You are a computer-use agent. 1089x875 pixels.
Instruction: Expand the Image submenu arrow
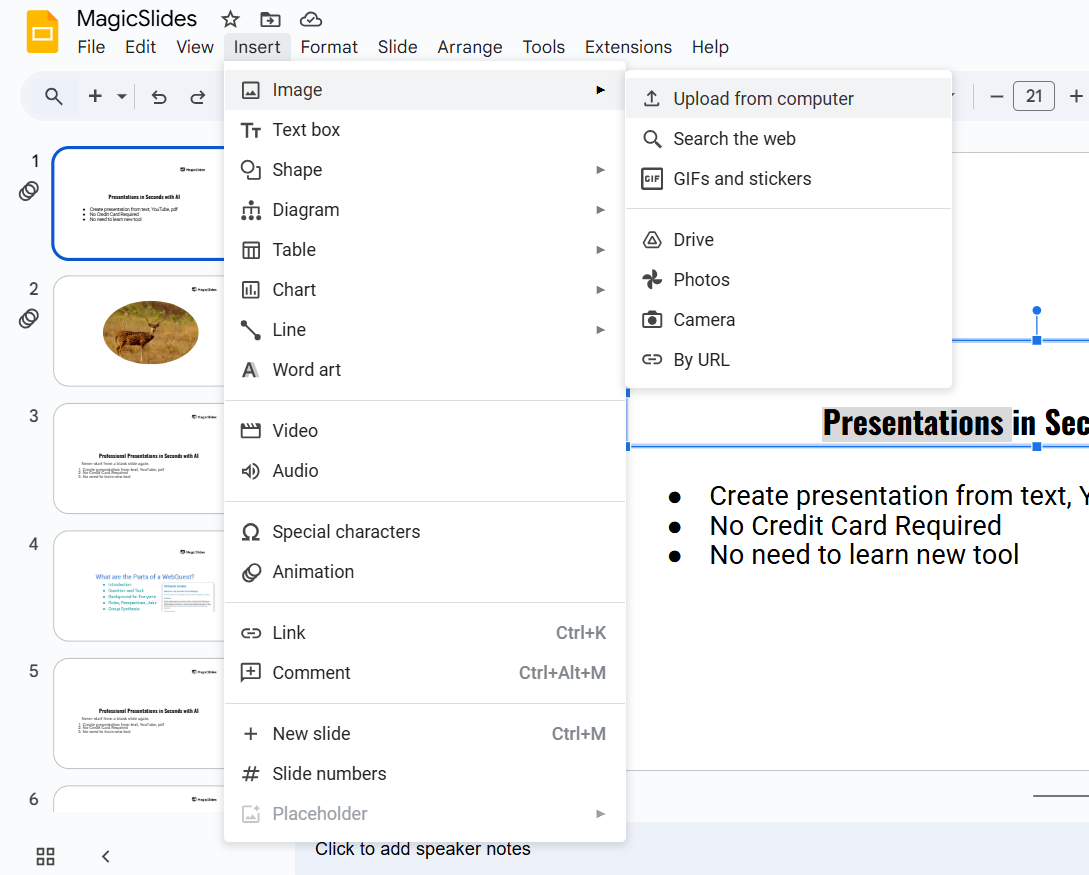(600, 90)
